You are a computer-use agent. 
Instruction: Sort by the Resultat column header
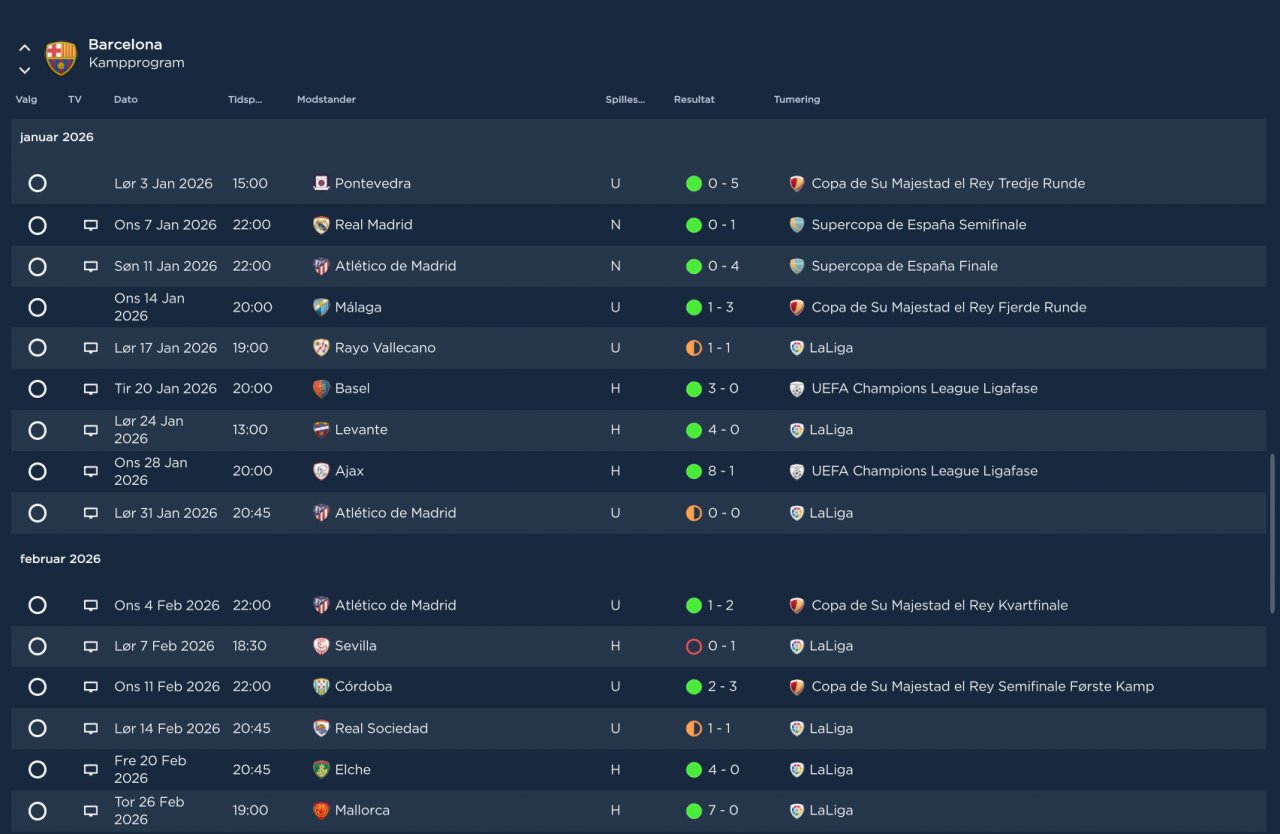[x=694, y=100]
